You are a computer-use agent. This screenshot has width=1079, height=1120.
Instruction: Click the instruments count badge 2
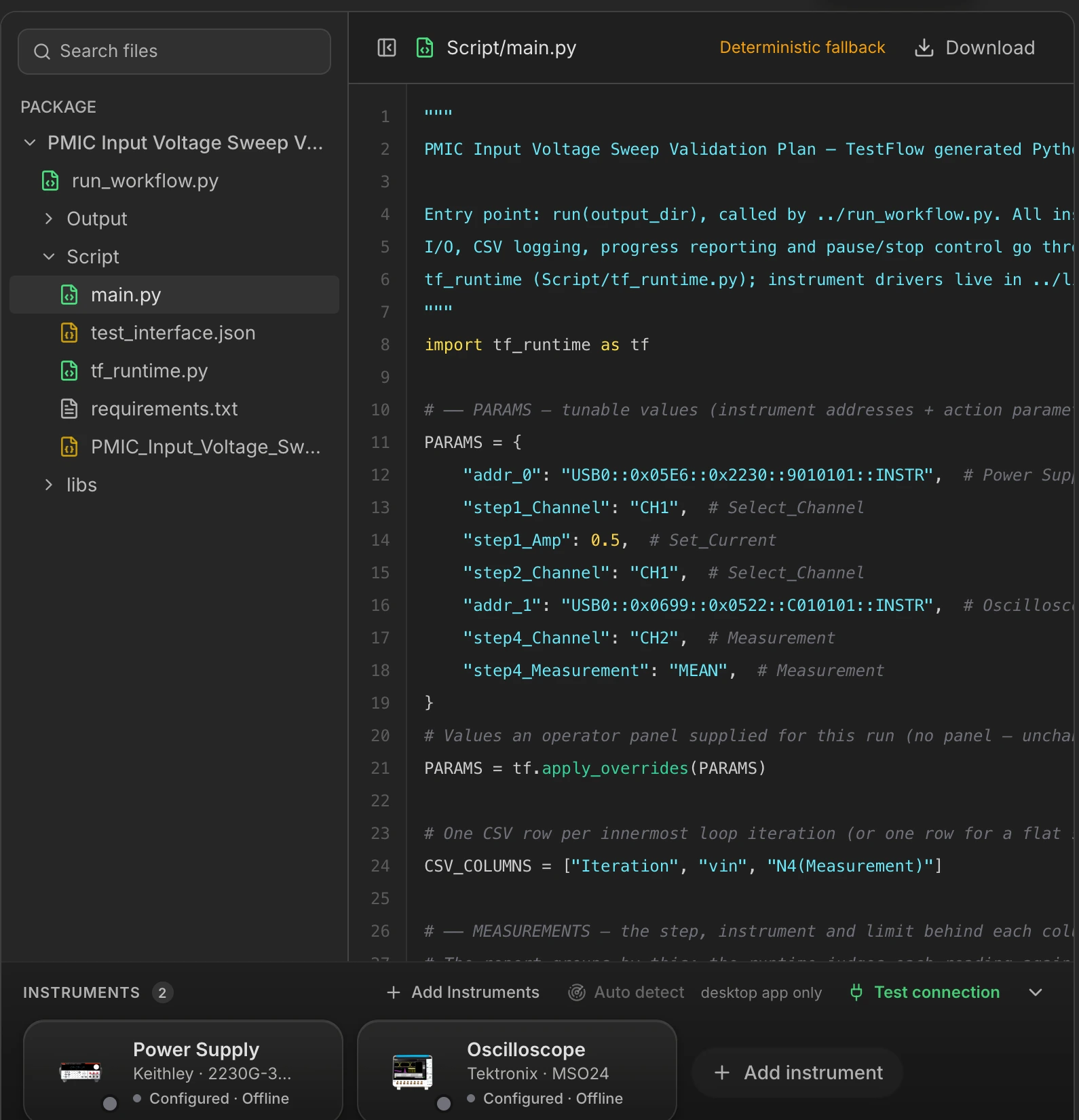coord(162,992)
